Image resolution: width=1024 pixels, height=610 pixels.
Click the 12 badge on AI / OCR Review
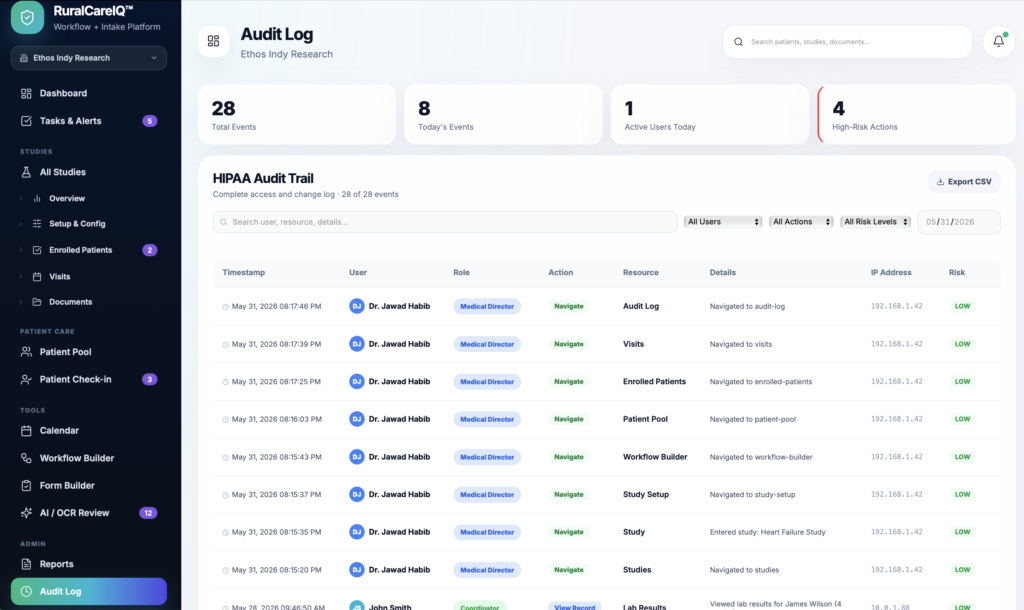[148, 513]
